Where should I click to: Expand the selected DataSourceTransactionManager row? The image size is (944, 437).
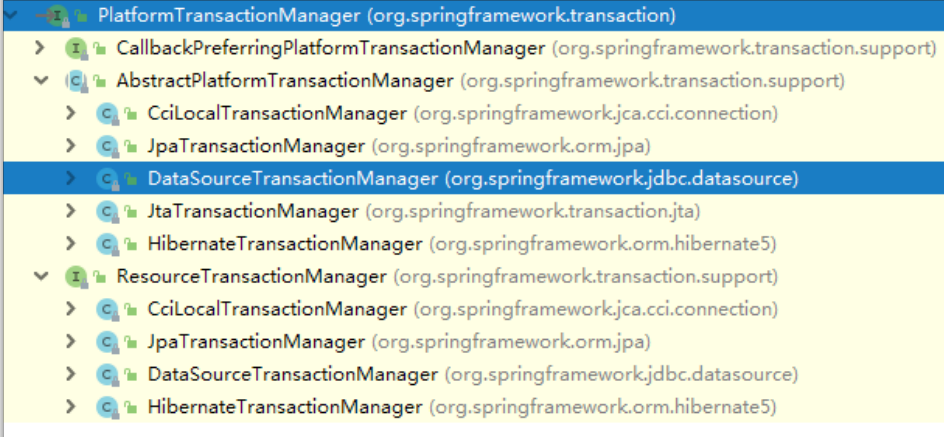pos(70,179)
